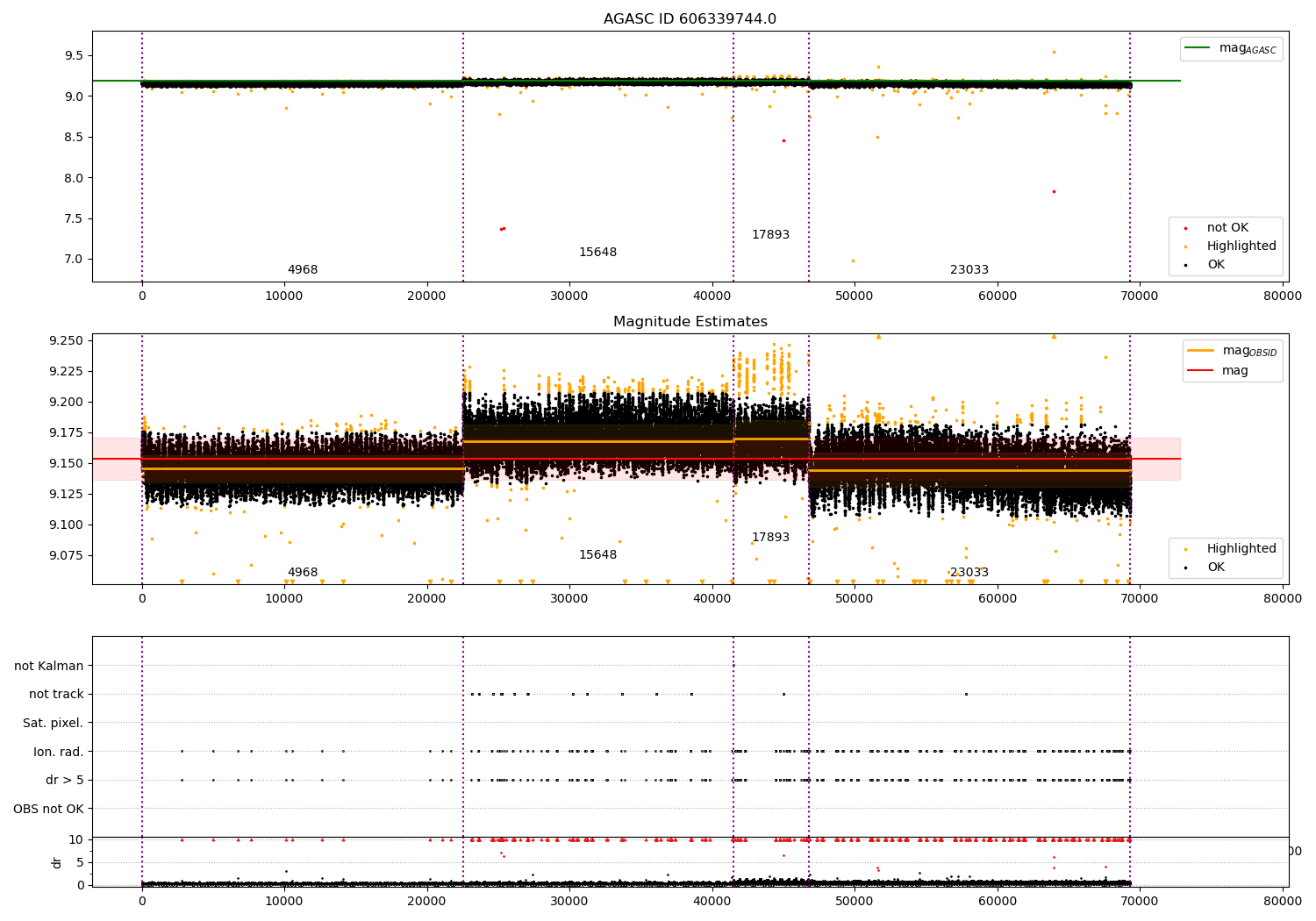Click OBSID label 23033 in the top plot
Screen dimensions: 1316x921
(x=969, y=270)
